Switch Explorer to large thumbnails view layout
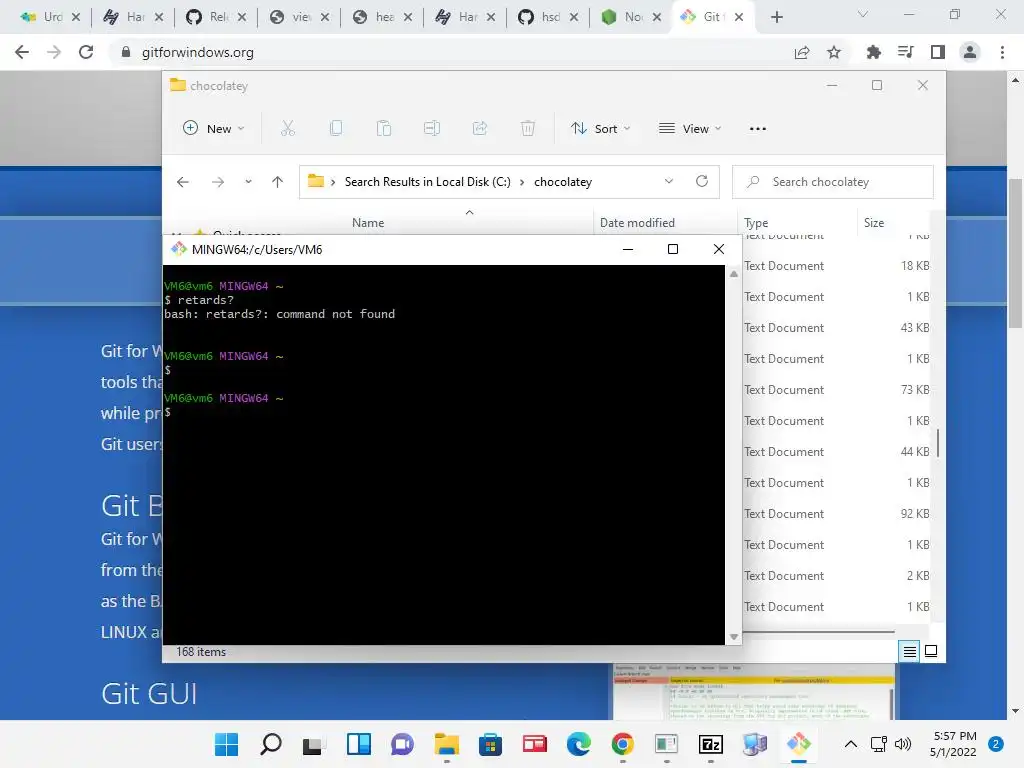 coord(931,651)
